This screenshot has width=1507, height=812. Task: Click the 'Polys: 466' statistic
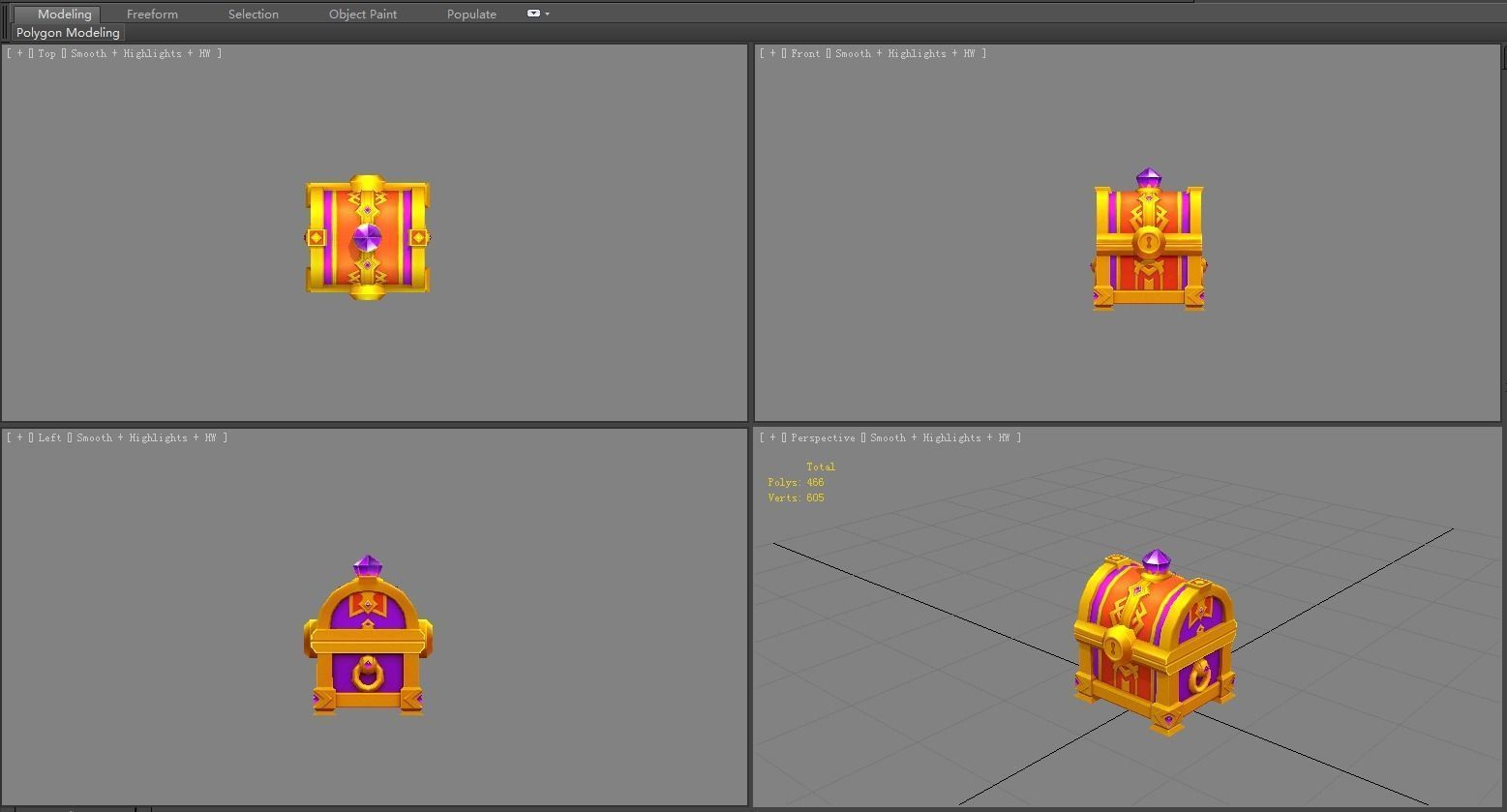coord(796,482)
